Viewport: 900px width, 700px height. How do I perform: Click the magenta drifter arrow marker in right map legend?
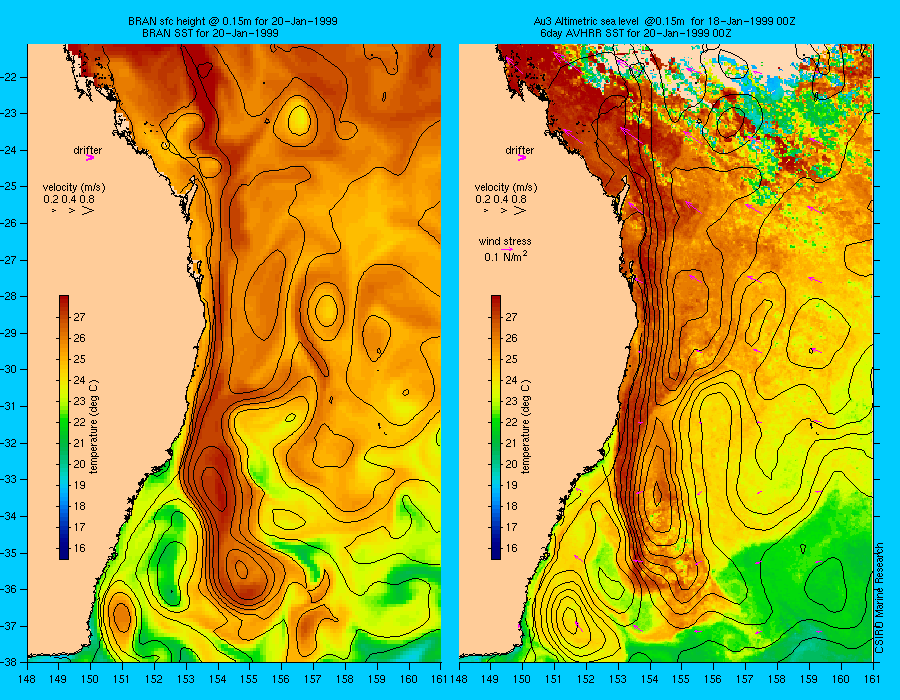[522, 158]
